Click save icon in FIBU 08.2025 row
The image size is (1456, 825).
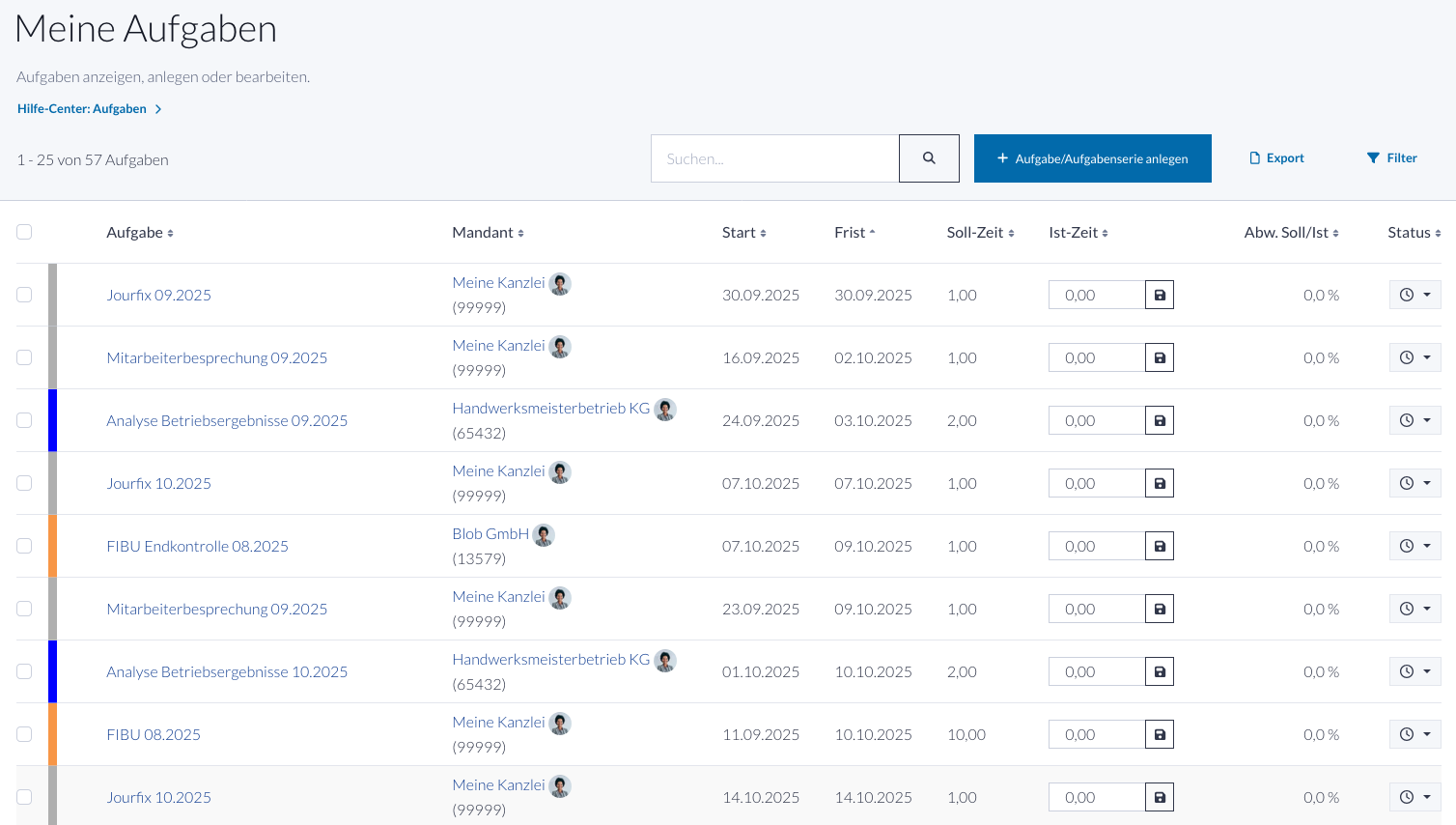point(1160,734)
